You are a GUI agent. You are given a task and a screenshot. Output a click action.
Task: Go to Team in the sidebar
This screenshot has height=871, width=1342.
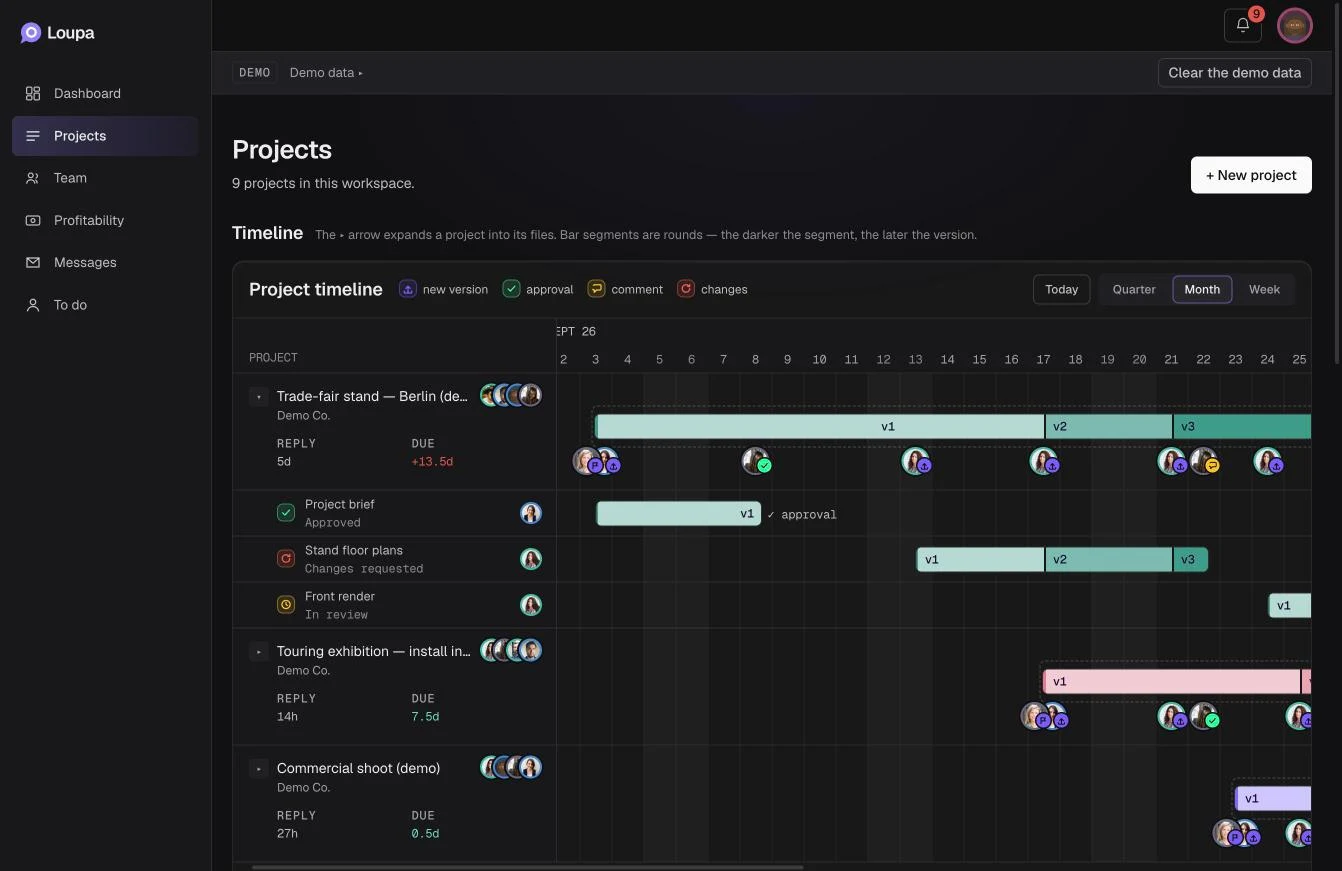[x=105, y=178]
